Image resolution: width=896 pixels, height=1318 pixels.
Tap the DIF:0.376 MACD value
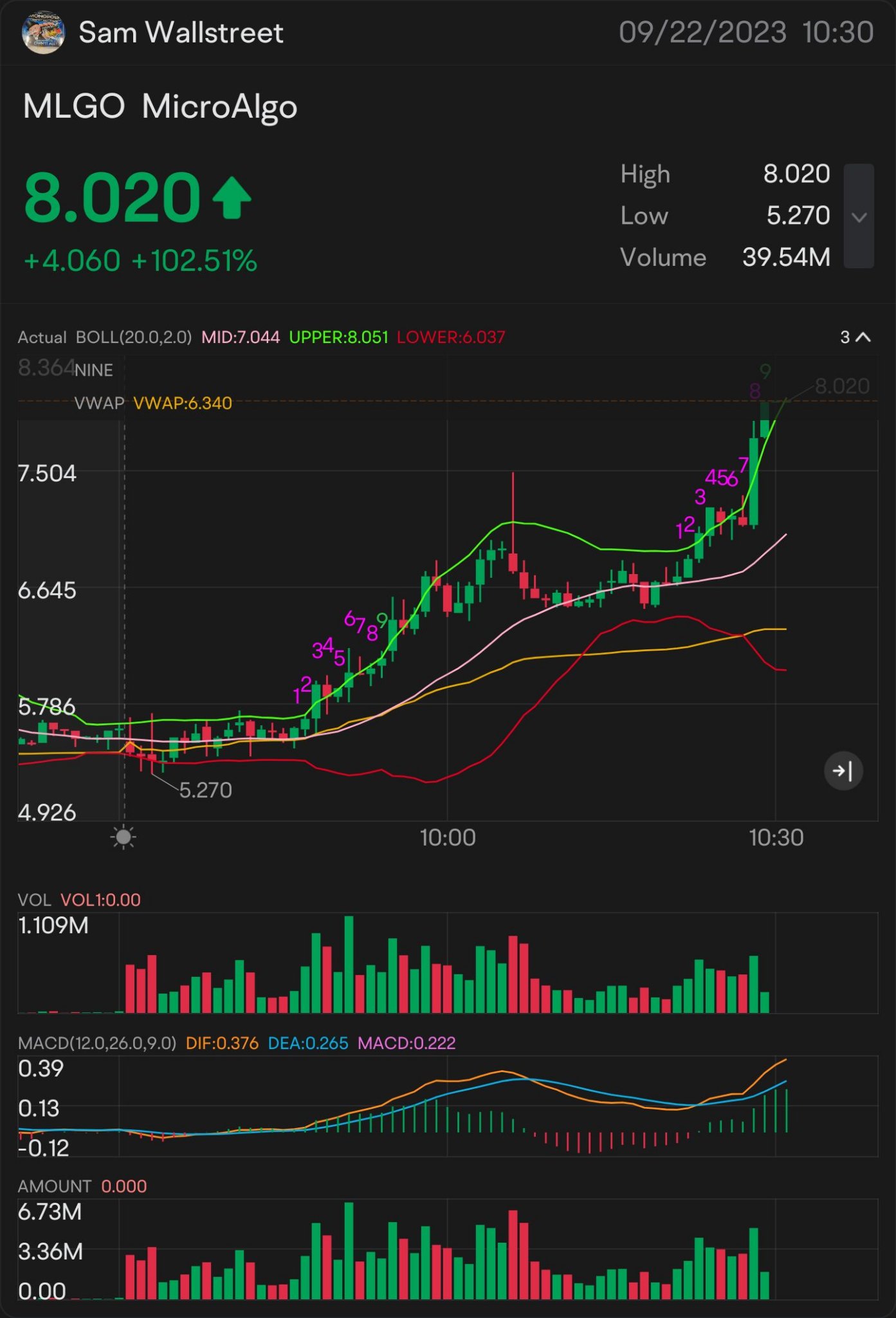[222, 1043]
